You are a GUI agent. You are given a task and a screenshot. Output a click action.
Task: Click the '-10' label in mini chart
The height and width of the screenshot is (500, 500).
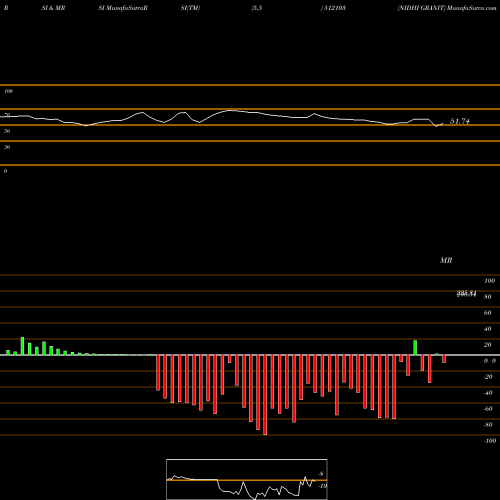click(x=322, y=486)
